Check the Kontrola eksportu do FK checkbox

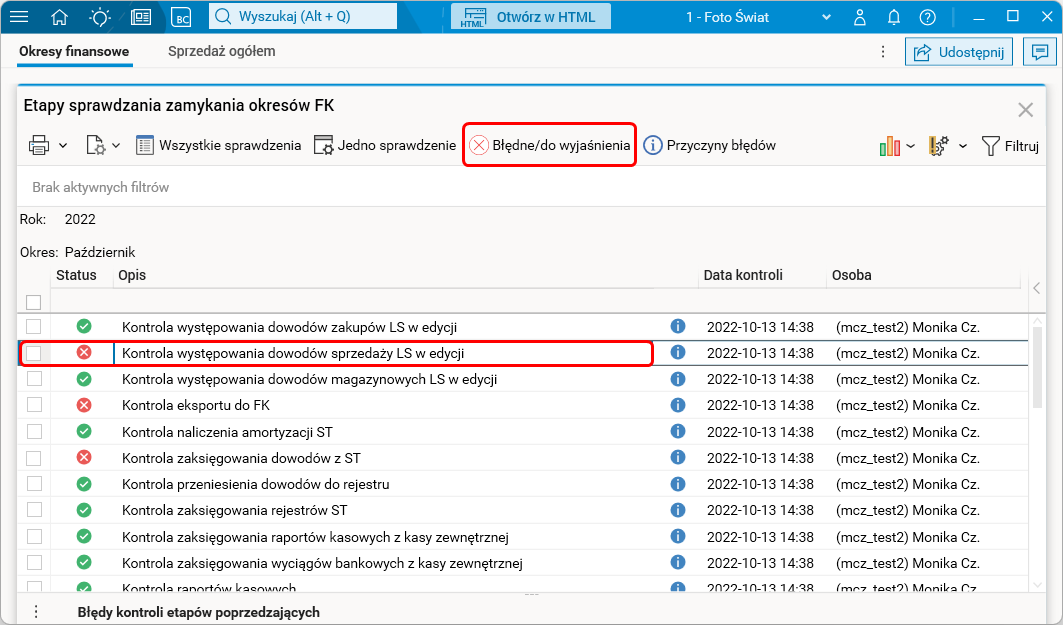[33, 405]
